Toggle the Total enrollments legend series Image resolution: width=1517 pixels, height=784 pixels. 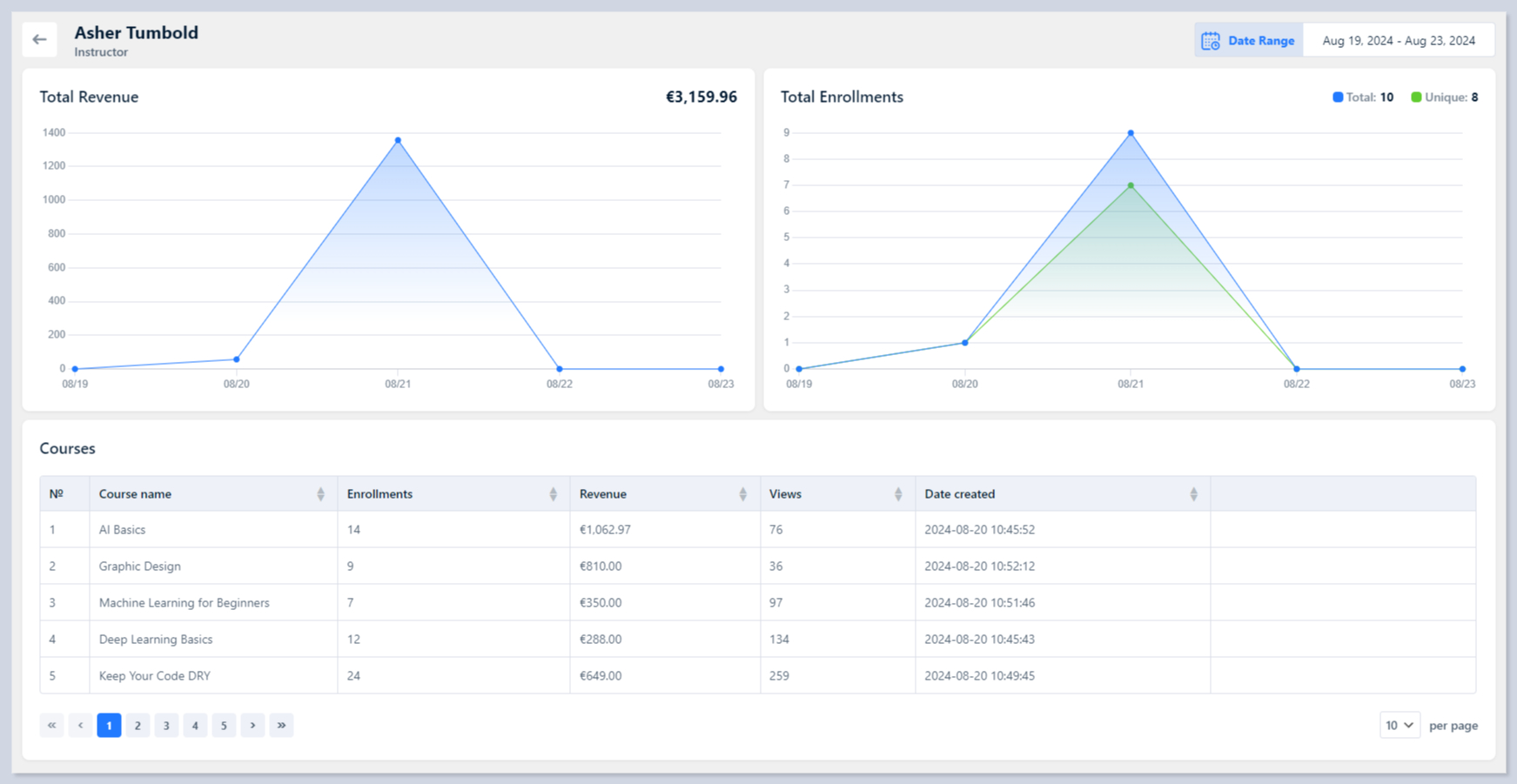point(1362,97)
